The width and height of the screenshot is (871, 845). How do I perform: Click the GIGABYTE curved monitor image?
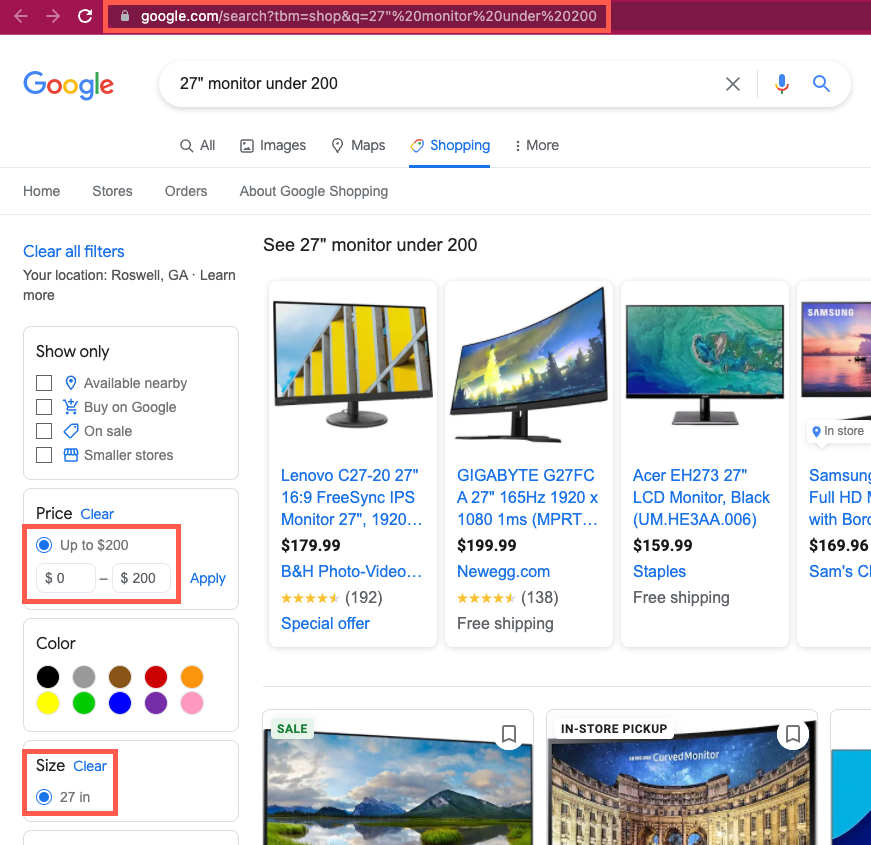pyautogui.click(x=529, y=364)
